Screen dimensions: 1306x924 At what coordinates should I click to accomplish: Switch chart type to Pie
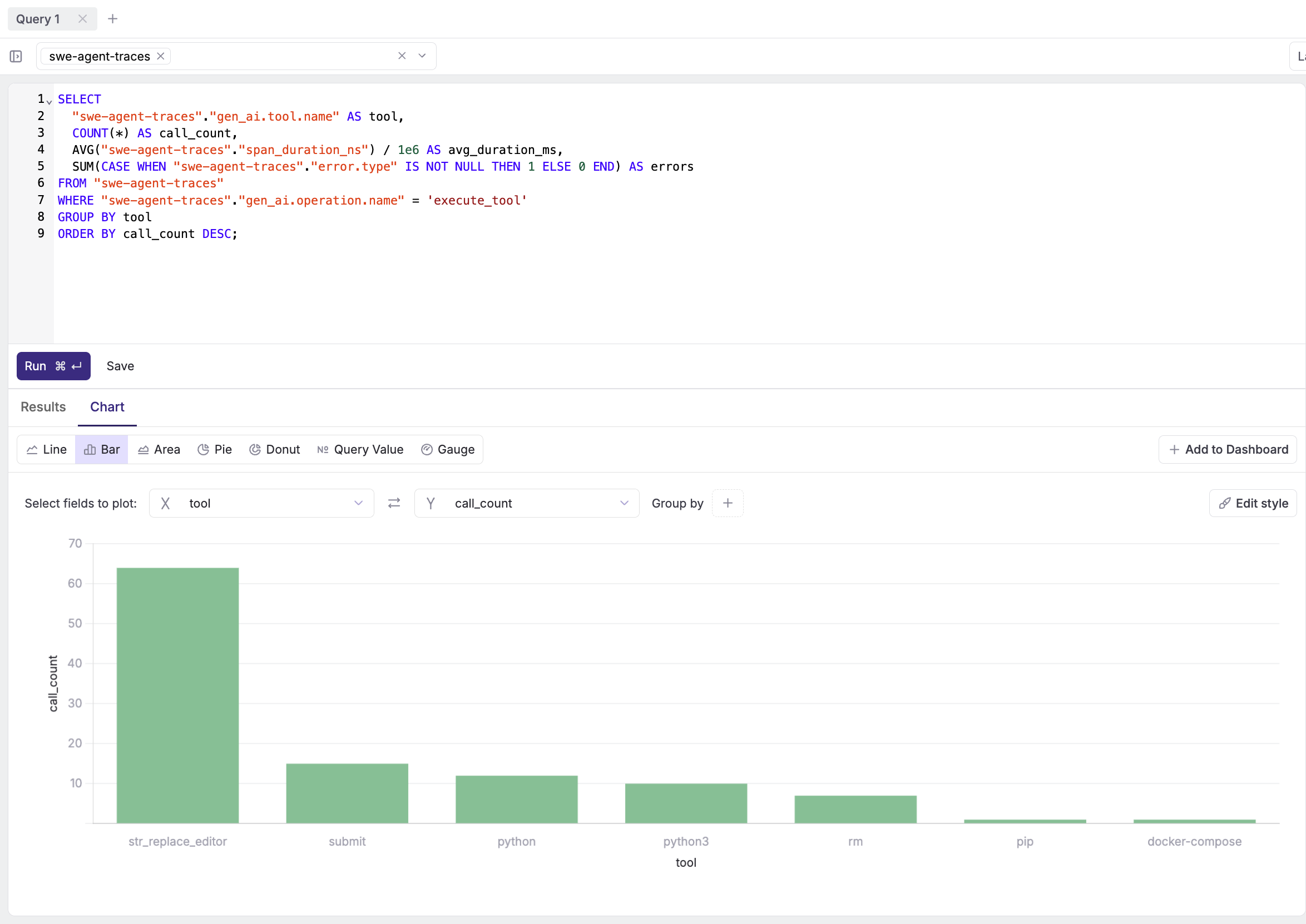click(215, 449)
